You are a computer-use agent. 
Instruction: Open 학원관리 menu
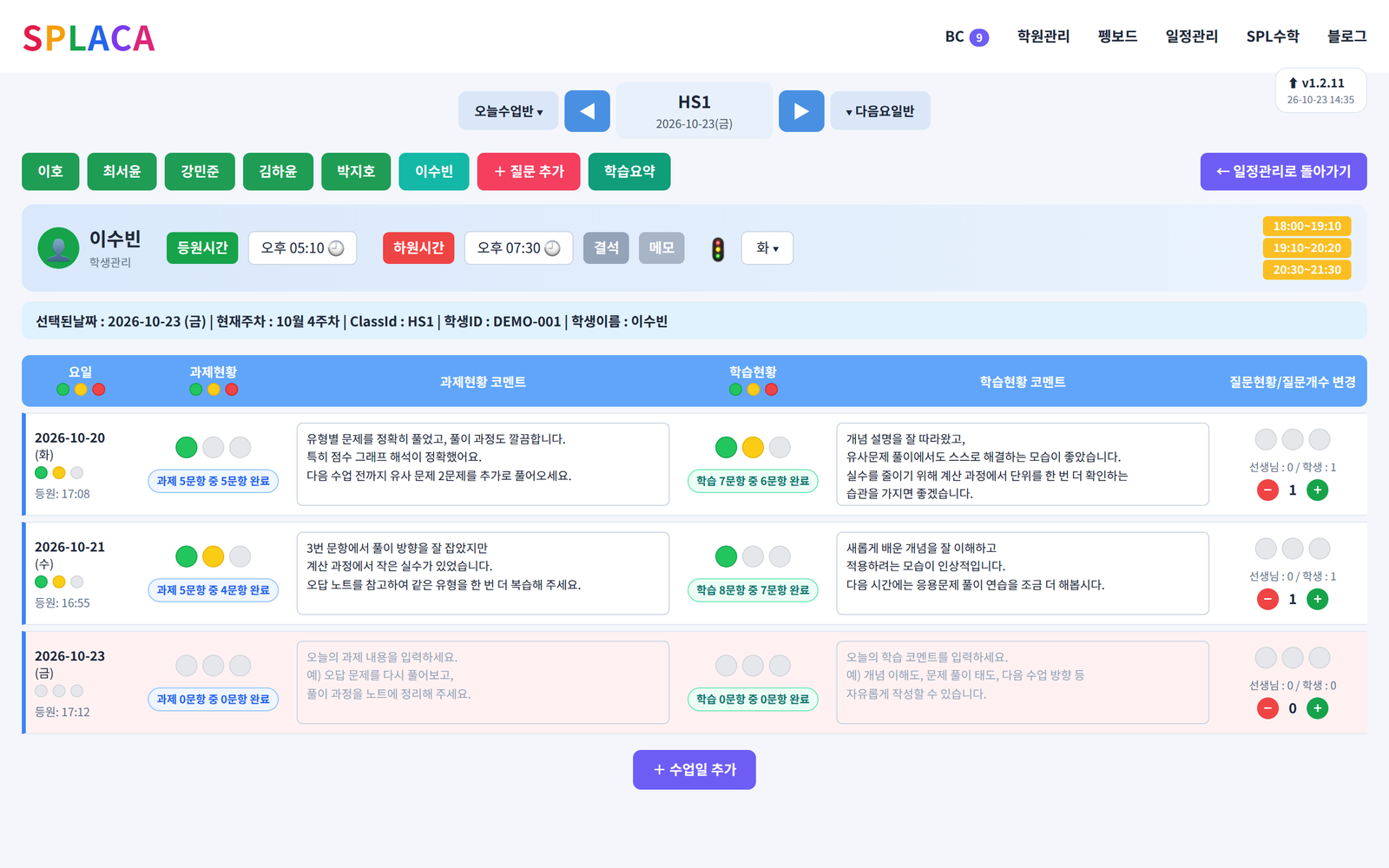(x=1043, y=36)
